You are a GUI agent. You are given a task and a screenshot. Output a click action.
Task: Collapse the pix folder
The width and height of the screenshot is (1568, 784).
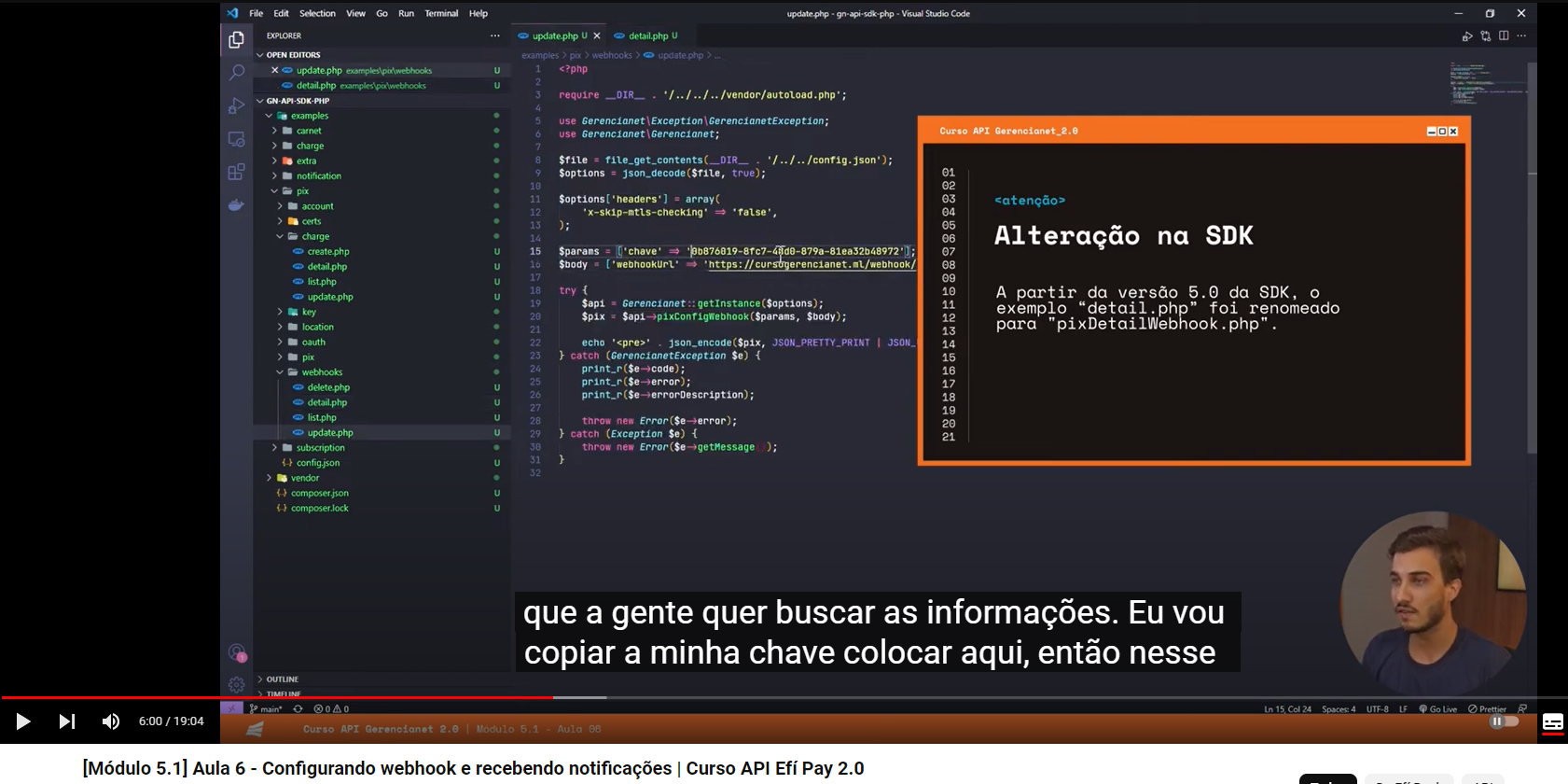302,191
